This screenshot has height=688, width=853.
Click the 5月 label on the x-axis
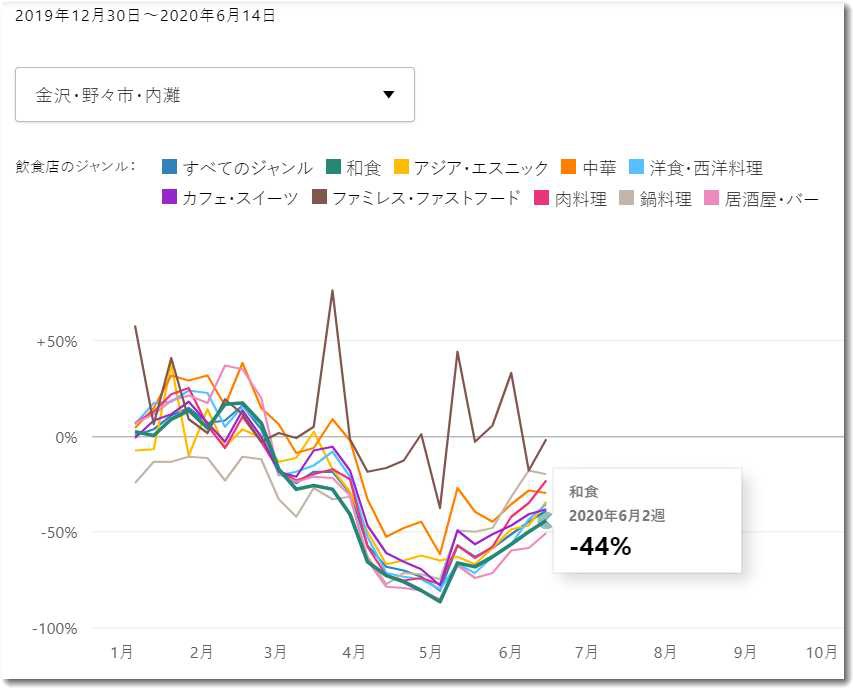coord(430,652)
